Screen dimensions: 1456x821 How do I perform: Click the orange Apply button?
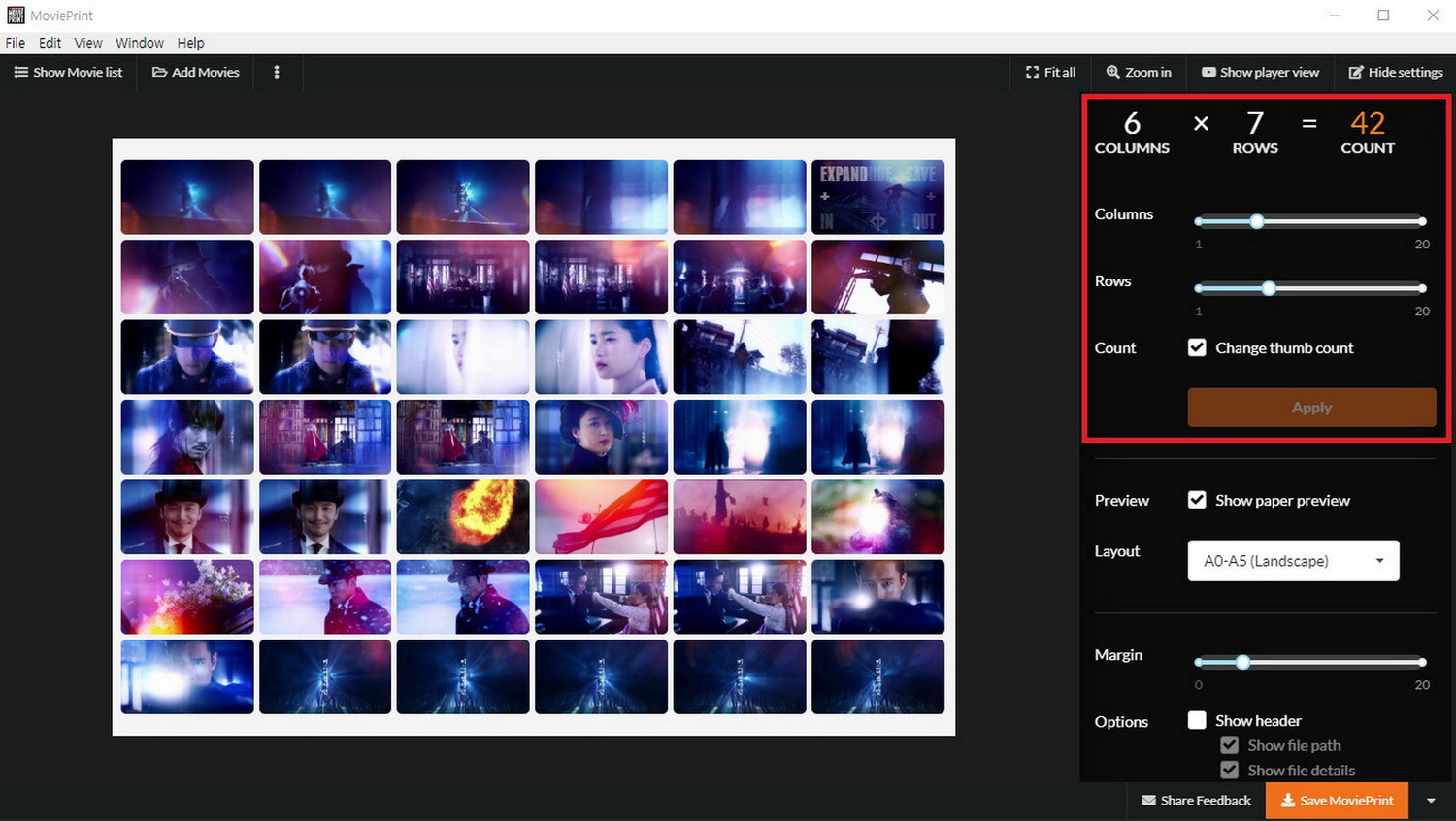1311,408
